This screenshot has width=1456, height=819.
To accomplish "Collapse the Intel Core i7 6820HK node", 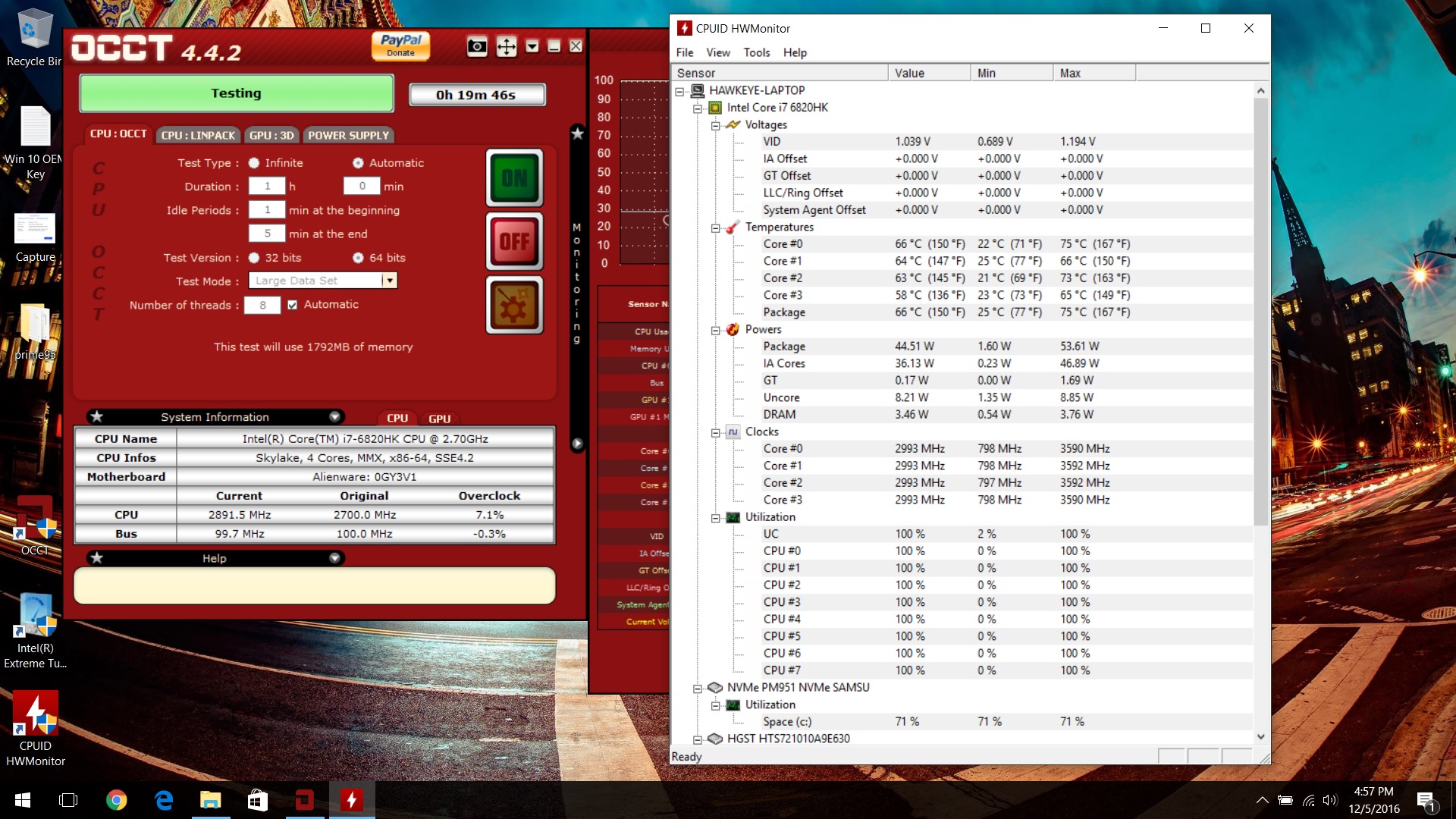I will tap(698, 108).
